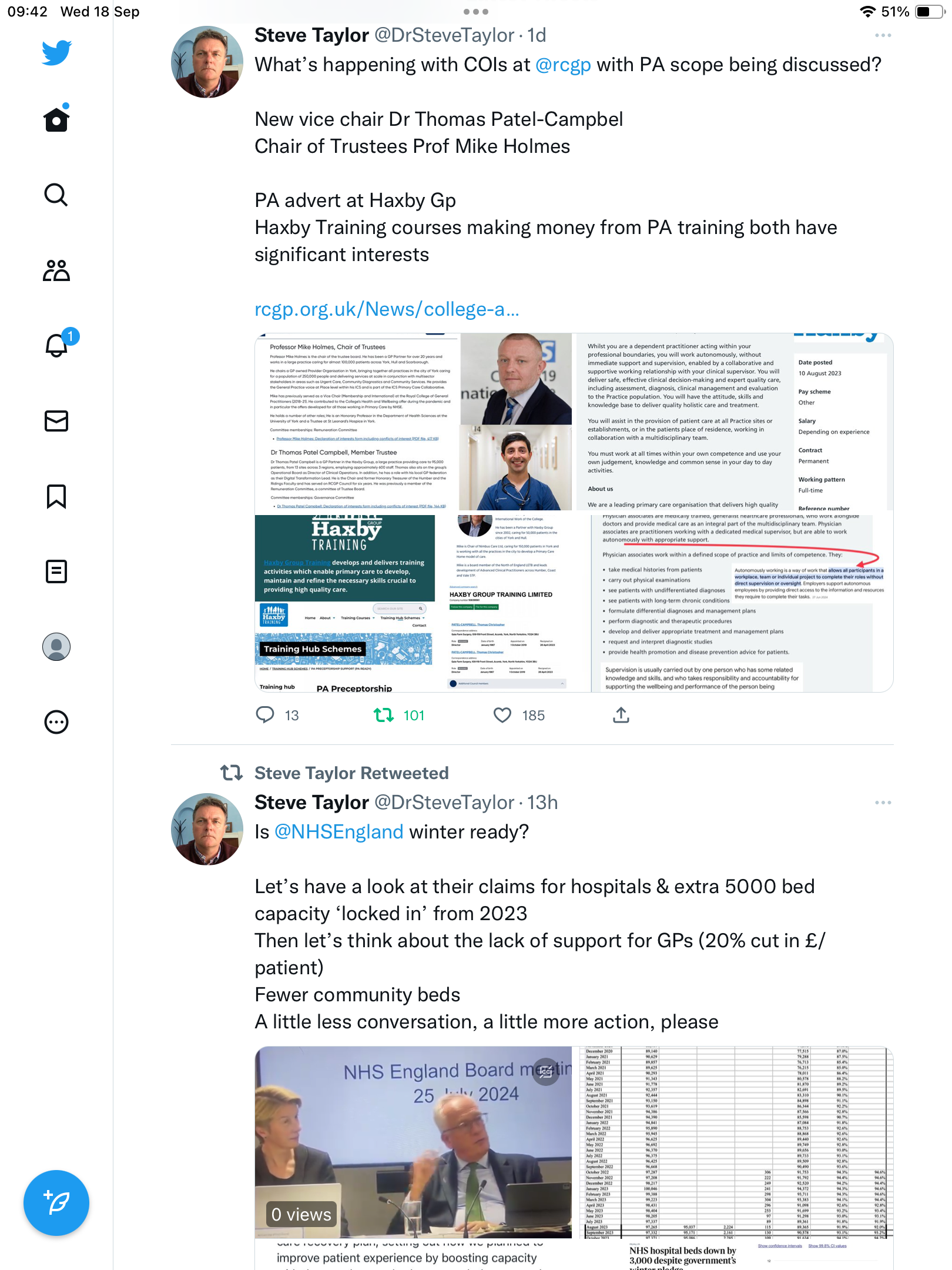Open the Search magnifier in sidebar

click(x=56, y=195)
